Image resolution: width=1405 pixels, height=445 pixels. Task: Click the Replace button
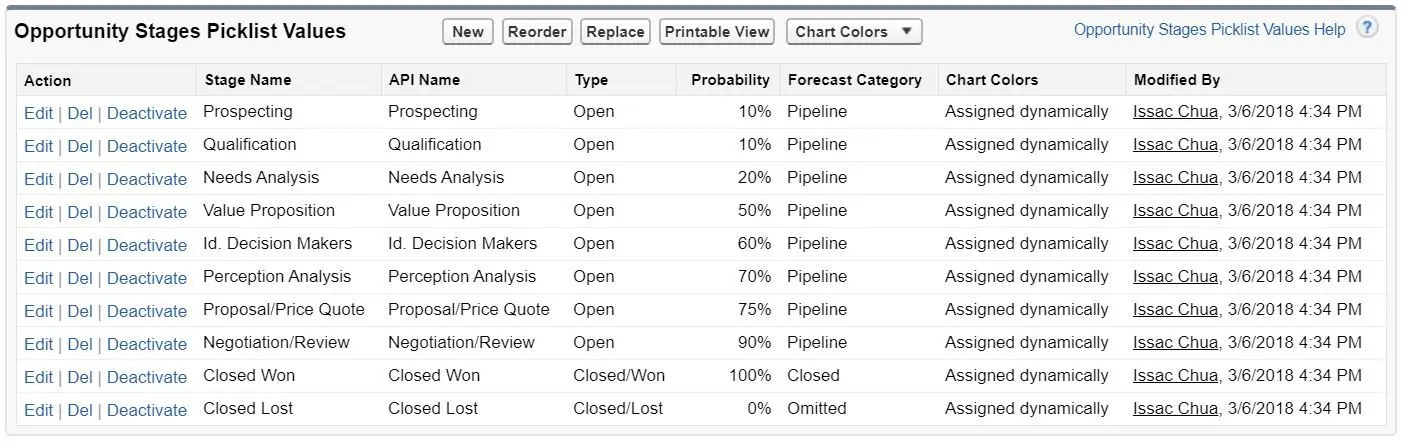tap(615, 32)
